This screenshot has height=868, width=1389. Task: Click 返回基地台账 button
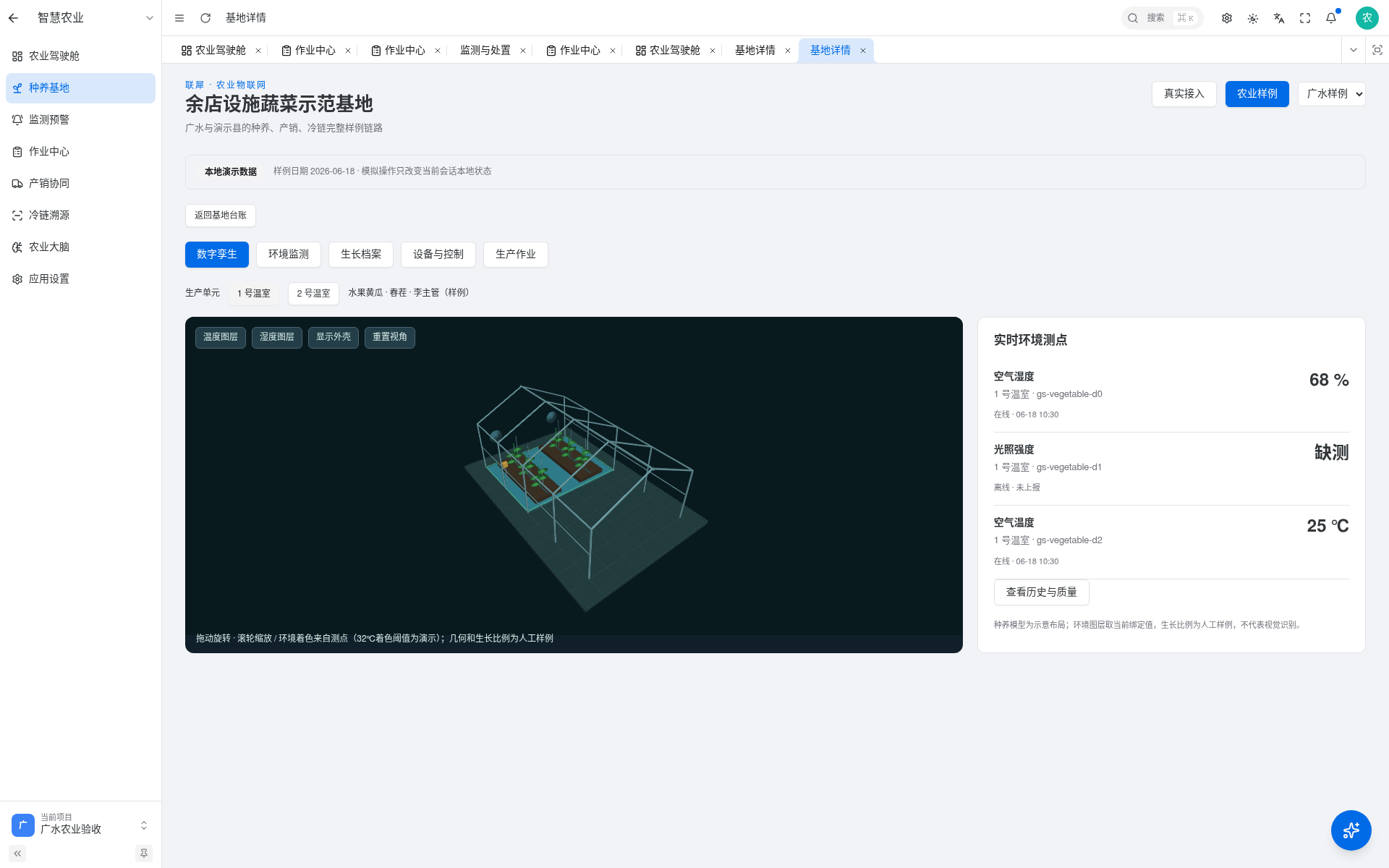(221, 216)
